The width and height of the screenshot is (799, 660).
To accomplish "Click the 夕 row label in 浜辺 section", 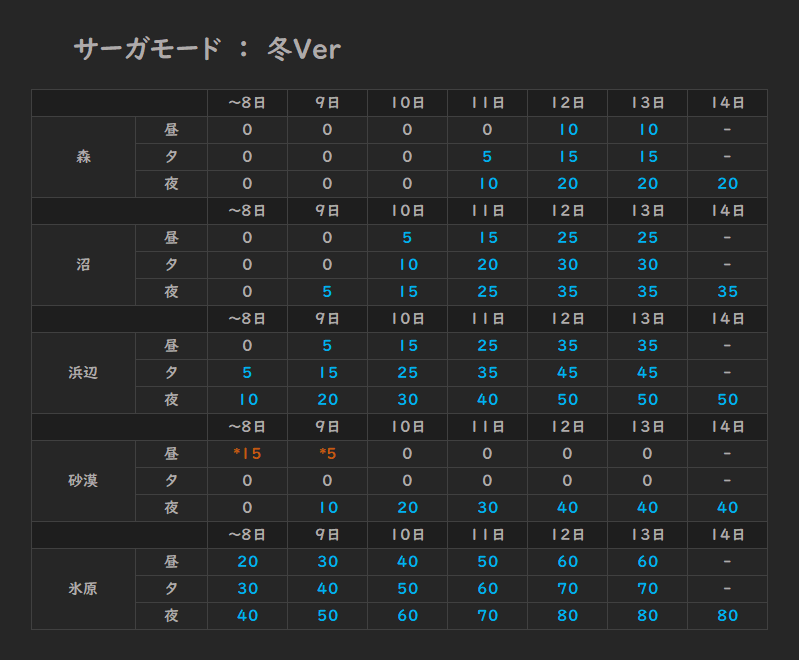I will pyautogui.click(x=171, y=373).
